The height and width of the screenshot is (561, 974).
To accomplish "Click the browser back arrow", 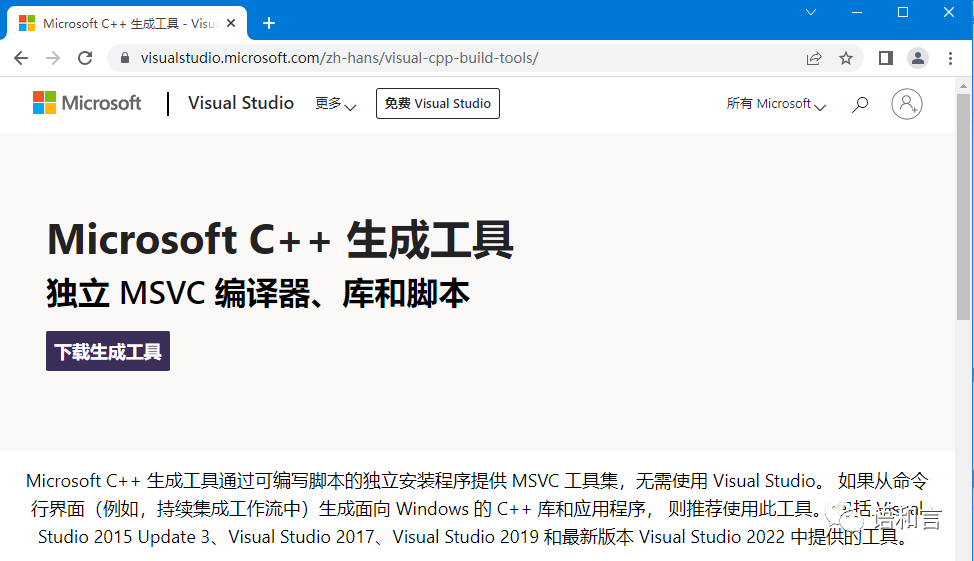I will point(21,58).
